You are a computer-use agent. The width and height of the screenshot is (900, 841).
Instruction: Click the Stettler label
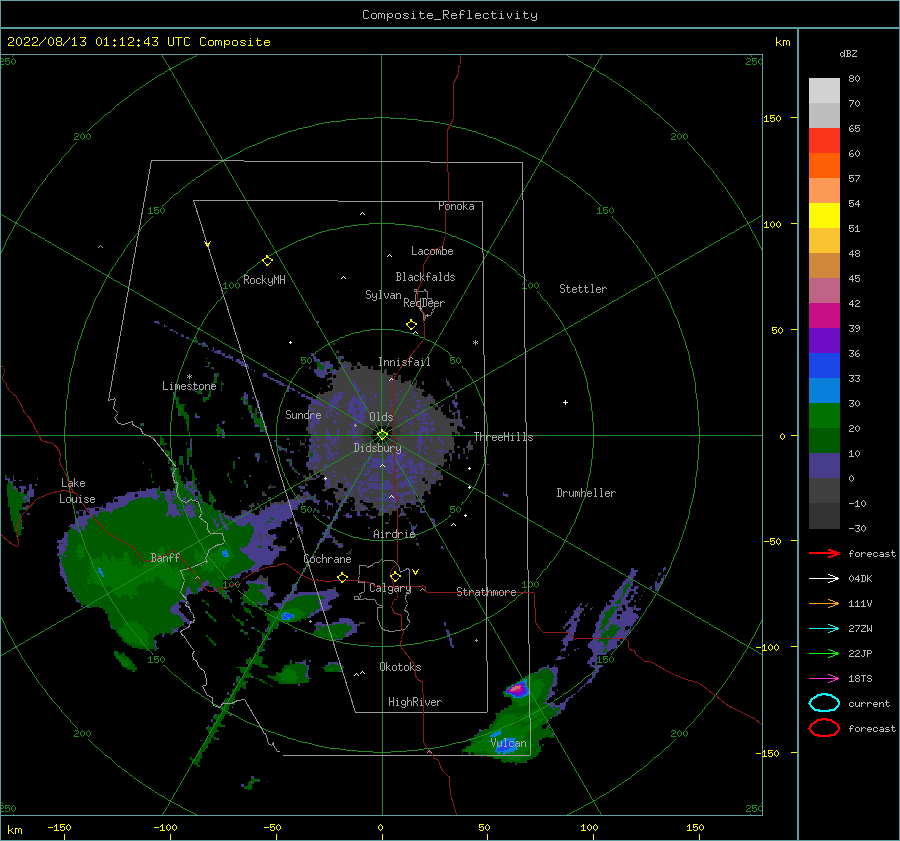click(583, 289)
